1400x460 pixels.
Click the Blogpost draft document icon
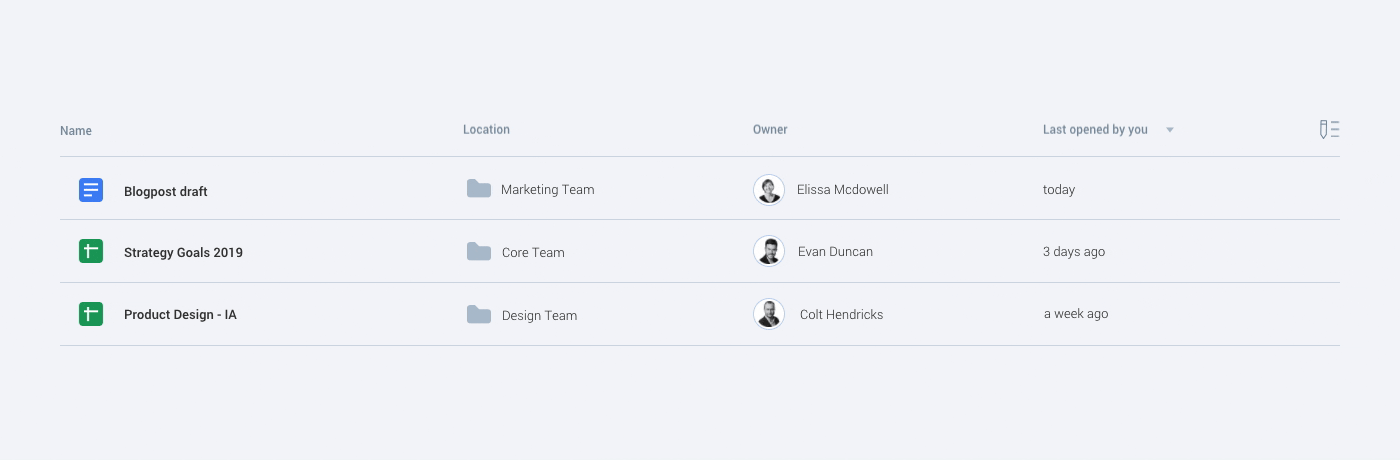click(x=91, y=190)
